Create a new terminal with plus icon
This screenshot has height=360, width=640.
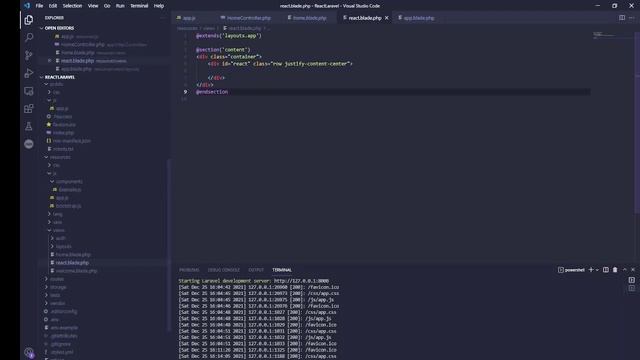(x=591, y=270)
